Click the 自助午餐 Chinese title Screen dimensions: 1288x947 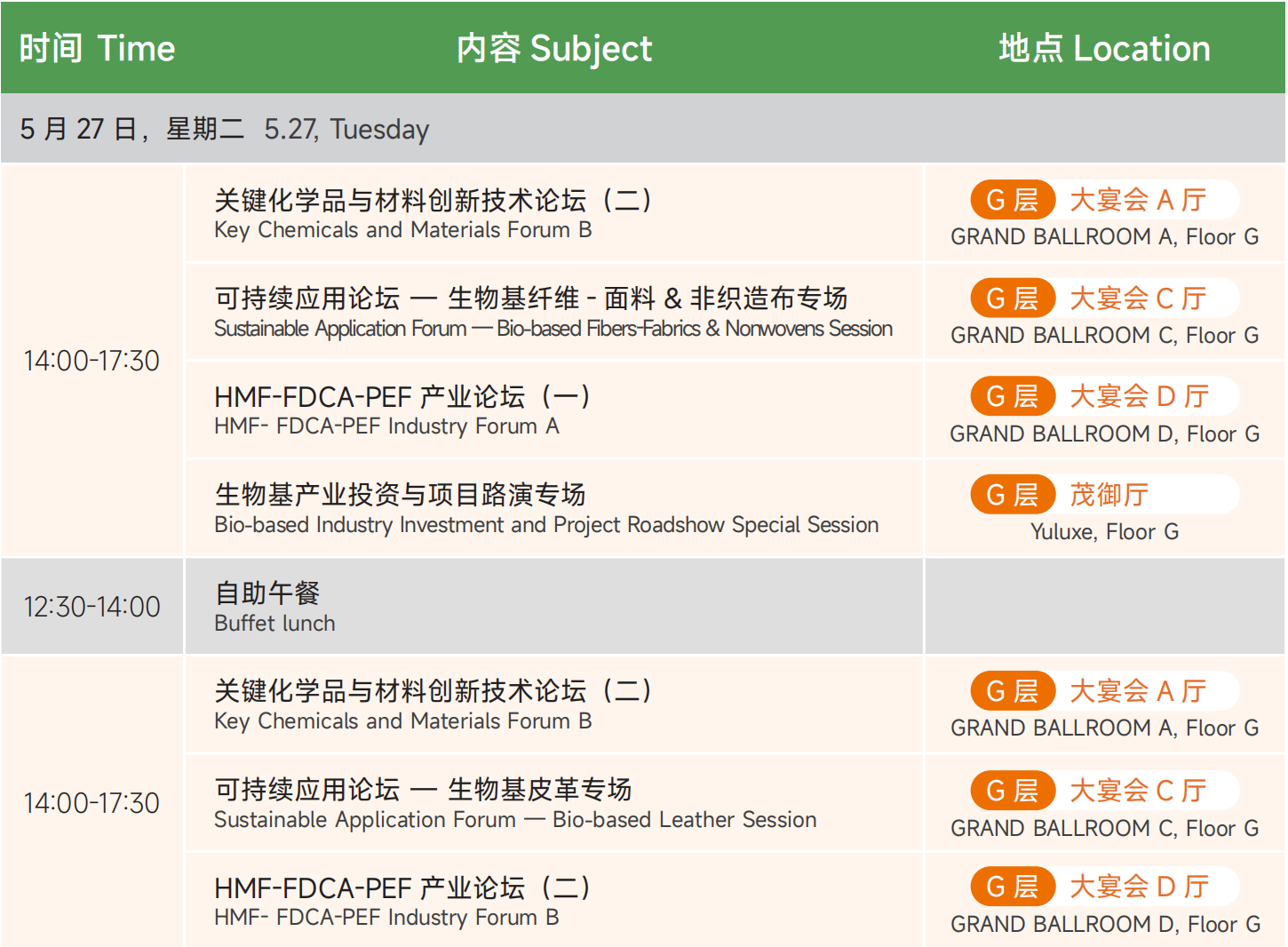[267, 593]
